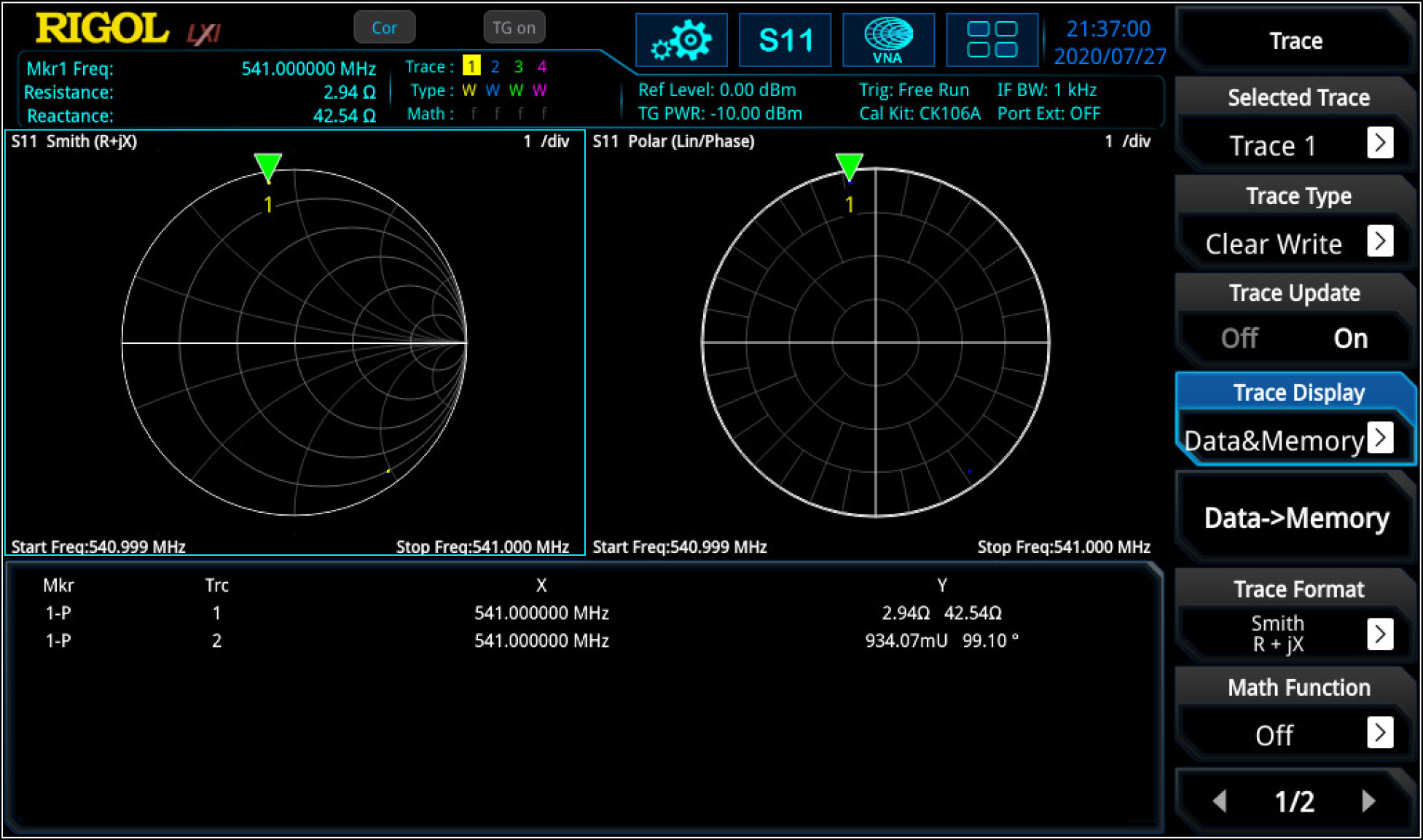The height and width of the screenshot is (840, 1423).
Task: Click the magenta W type for trace 4
Action: point(540,90)
